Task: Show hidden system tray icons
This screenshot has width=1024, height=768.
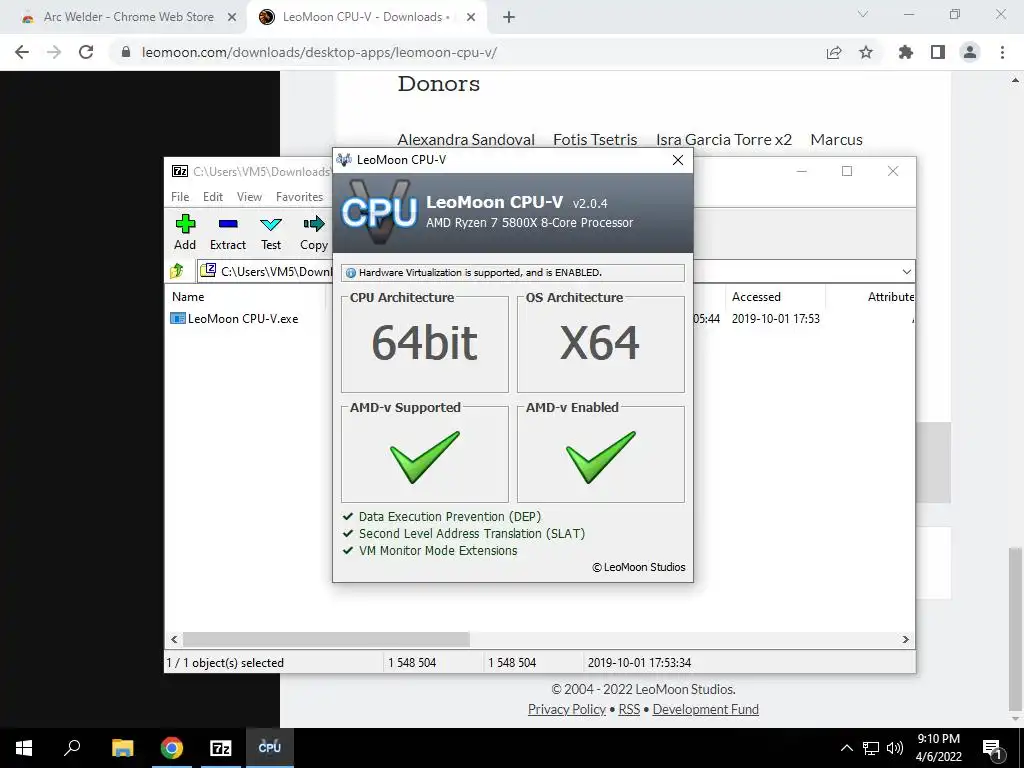Action: tap(846, 748)
